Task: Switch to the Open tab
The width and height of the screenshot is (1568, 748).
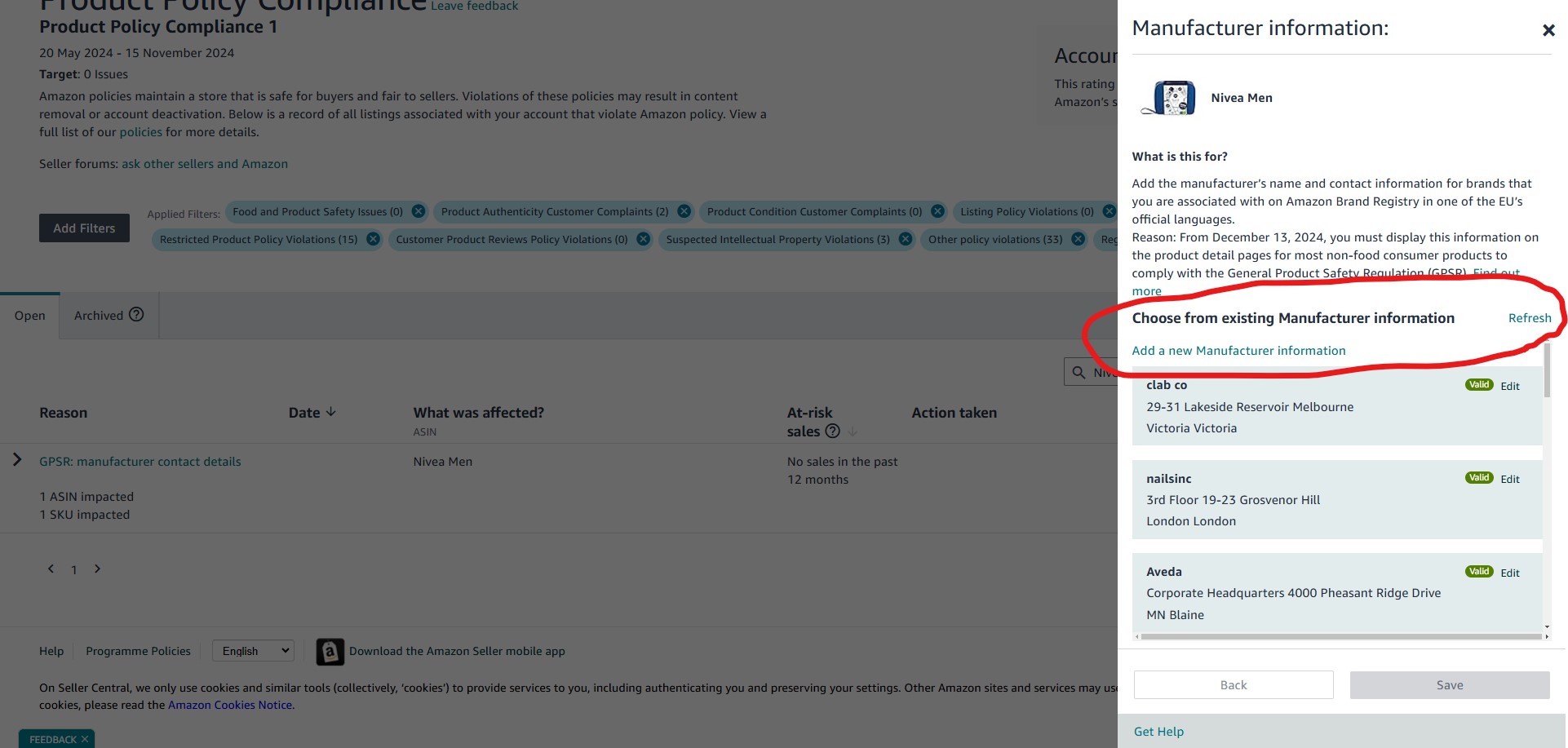Action: pyautogui.click(x=29, y=316)
